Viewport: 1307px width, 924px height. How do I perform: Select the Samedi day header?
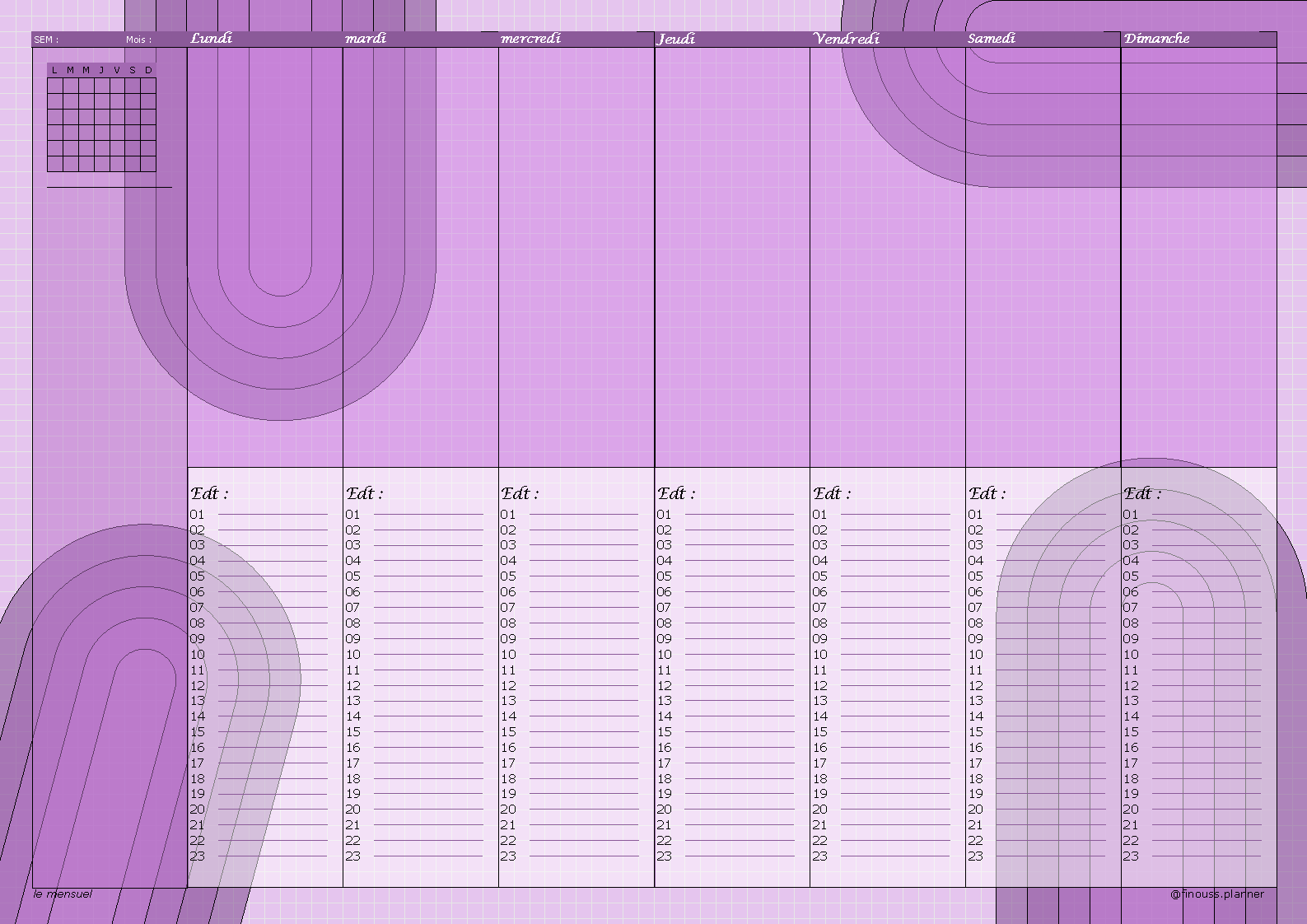pyautogui.click(x=992, y=39)
